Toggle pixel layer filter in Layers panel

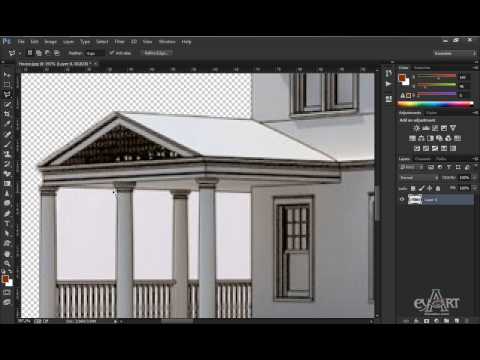(x=431, y=167)
